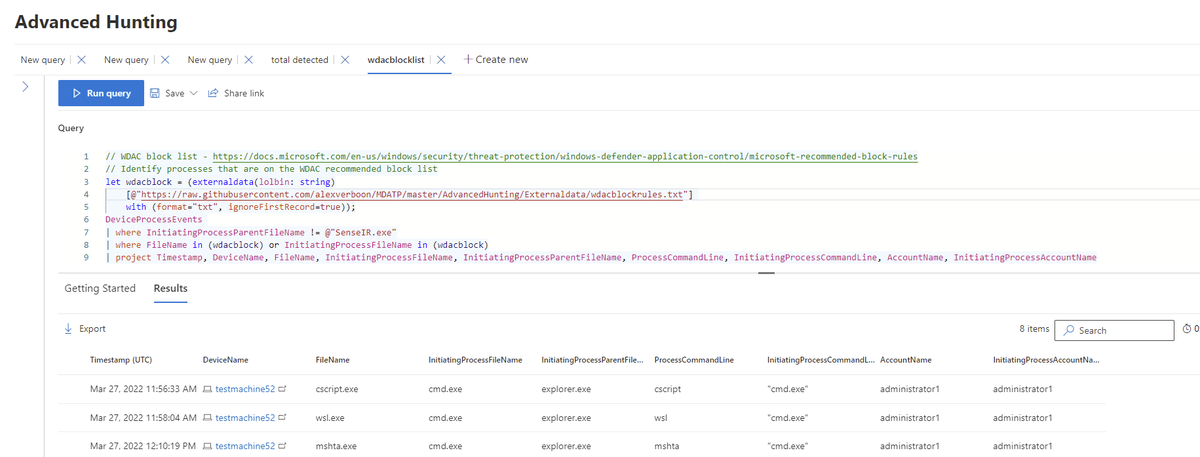
Task: Click AccountName column header
Action: coord(905,360)
